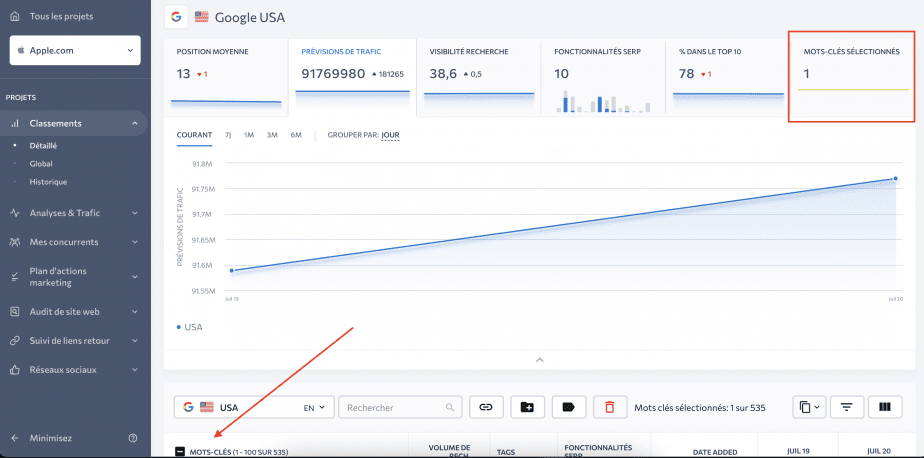Click the Plan d'actions marketing checklist icon

(15, 277)
